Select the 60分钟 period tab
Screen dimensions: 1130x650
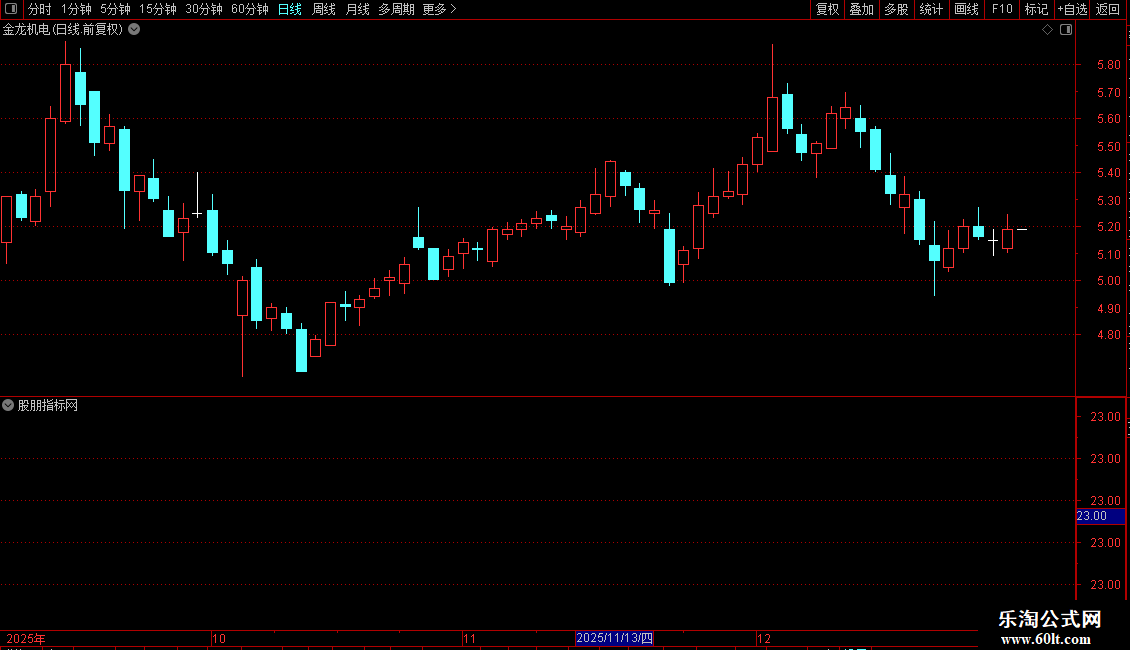250,9
